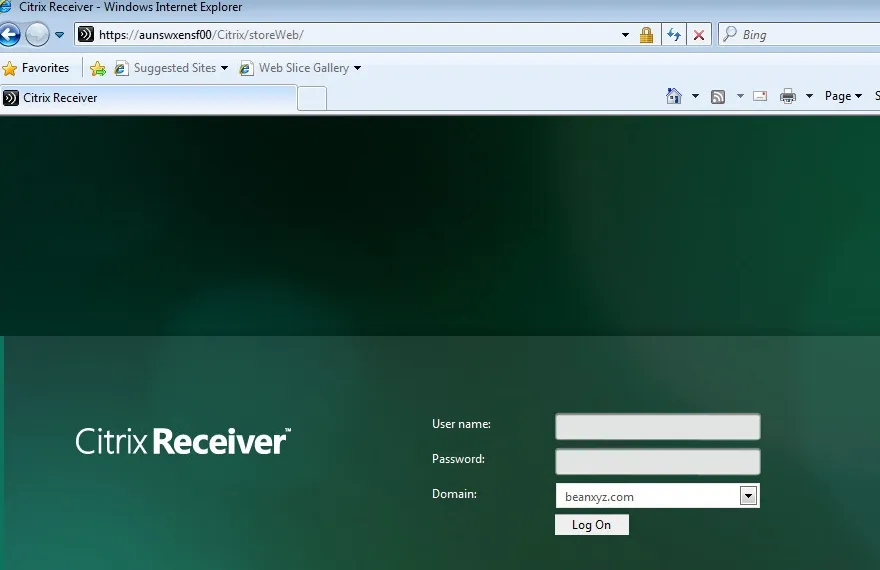Expand the Print options dropdown arrow

click(809, 96)
